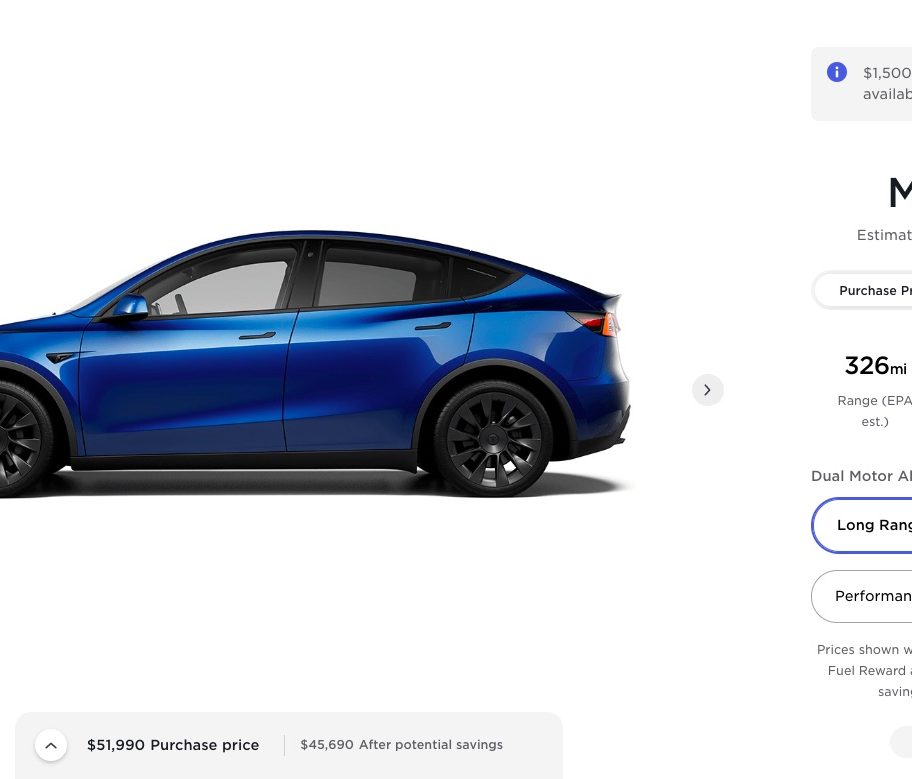The width and height of the screenshot is (912, 779).
Task: Expand pricing details with up chevron
Action: click(x=51, y=745)
